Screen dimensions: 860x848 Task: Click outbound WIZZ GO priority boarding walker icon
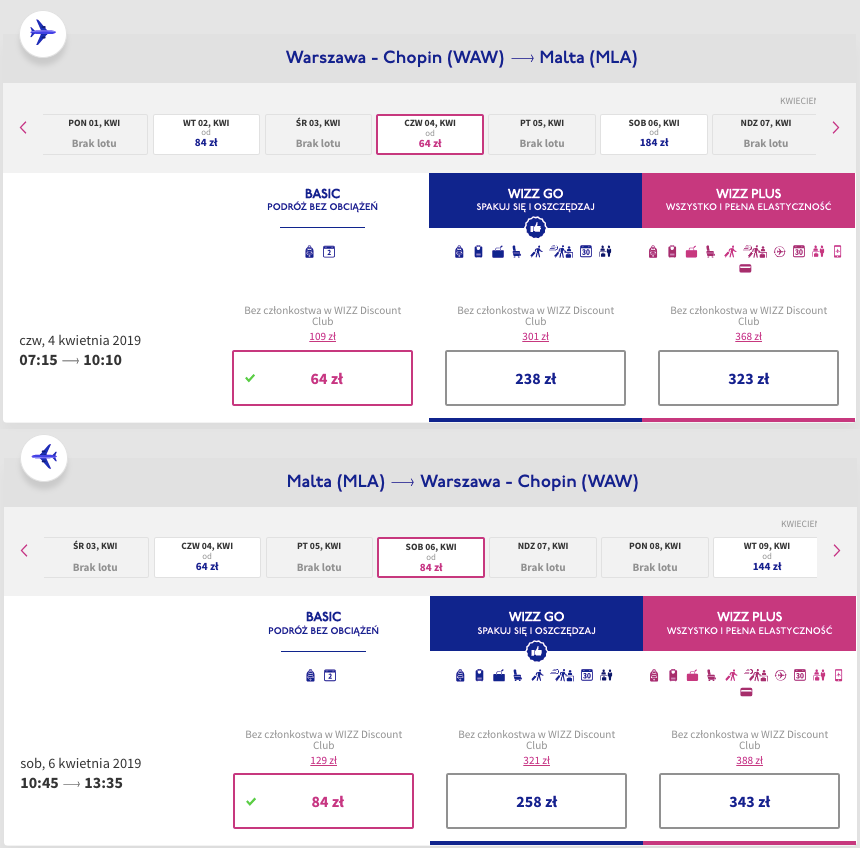point(537,252)
